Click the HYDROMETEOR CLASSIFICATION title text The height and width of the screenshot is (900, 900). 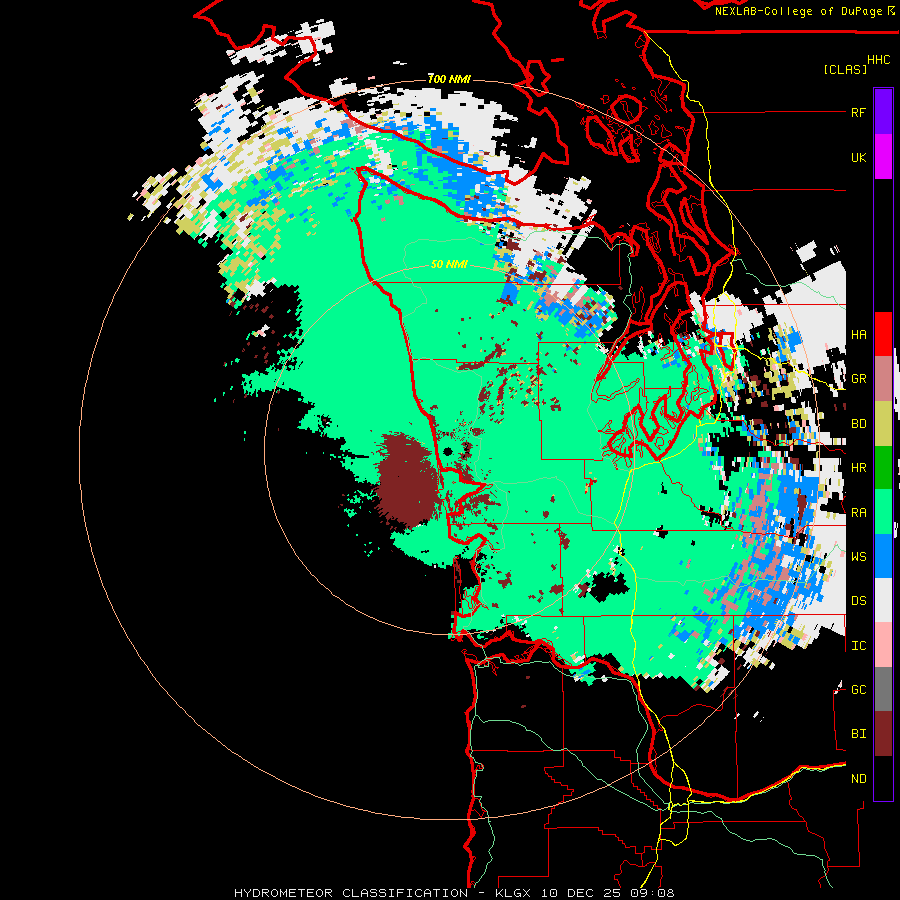351,893
